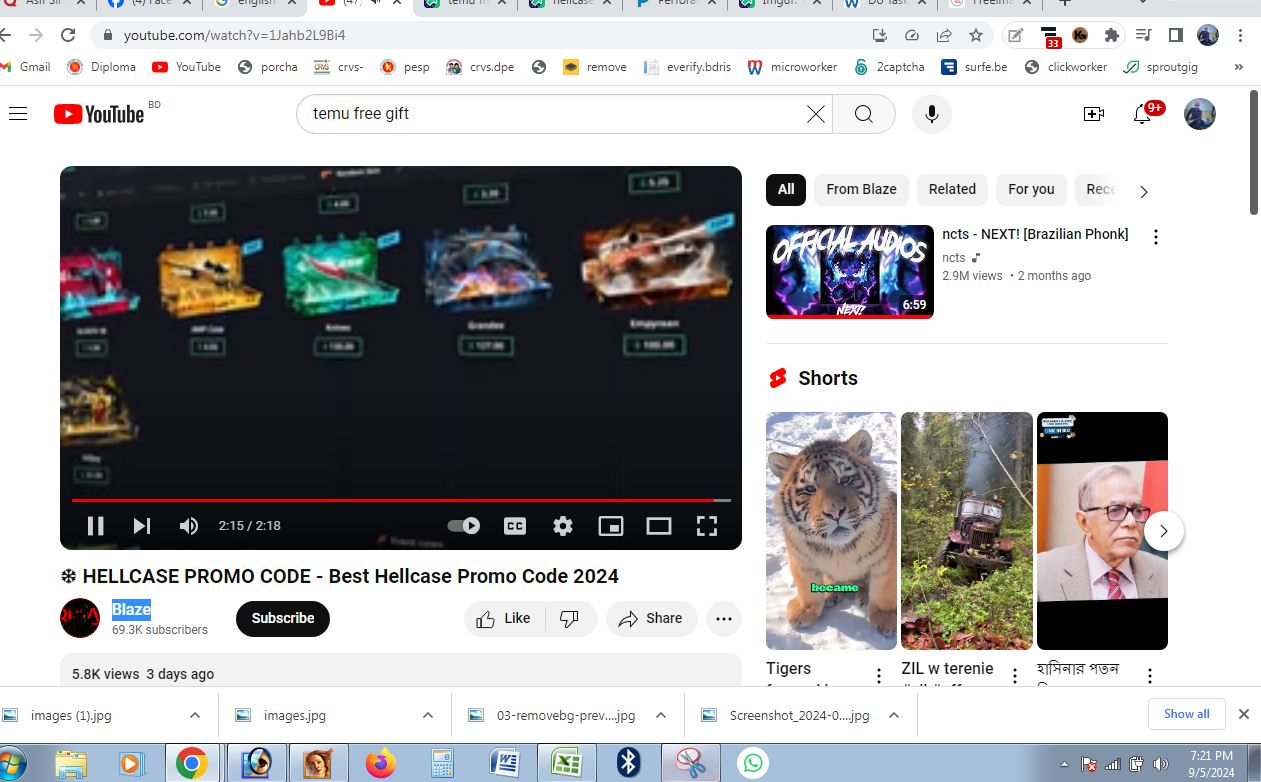Screen dimensions: 1261x782
Task: Open options for the Tigers short
Action: point(879,676)
